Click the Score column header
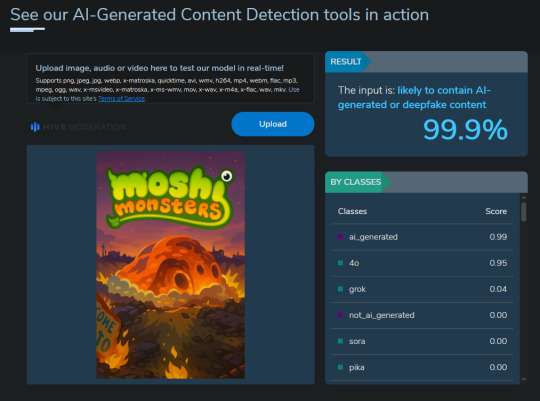The image size is (540, 401). point(496,211)
